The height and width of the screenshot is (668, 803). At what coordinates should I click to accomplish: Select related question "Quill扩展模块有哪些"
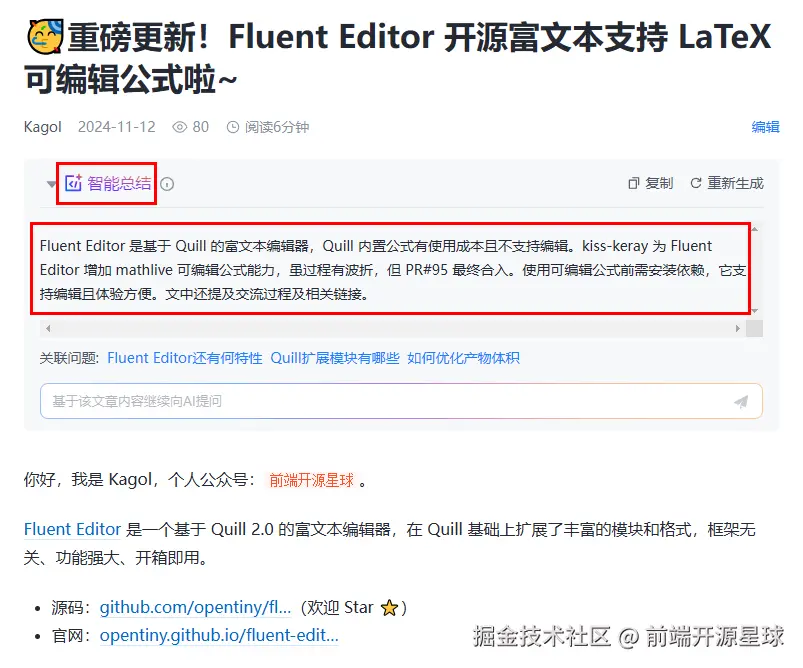(334, 358)
